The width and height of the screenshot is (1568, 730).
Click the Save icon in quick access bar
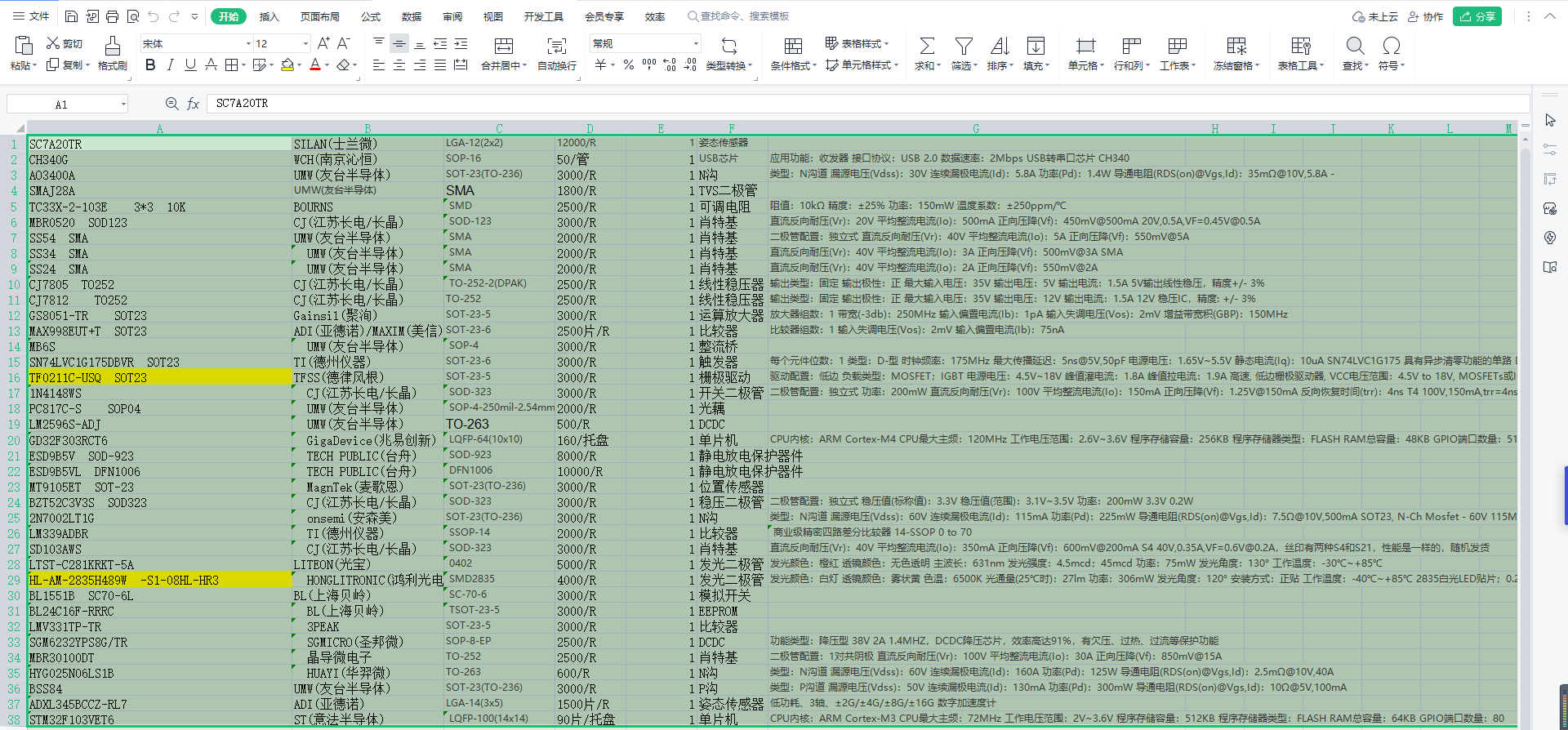(71, 16)
